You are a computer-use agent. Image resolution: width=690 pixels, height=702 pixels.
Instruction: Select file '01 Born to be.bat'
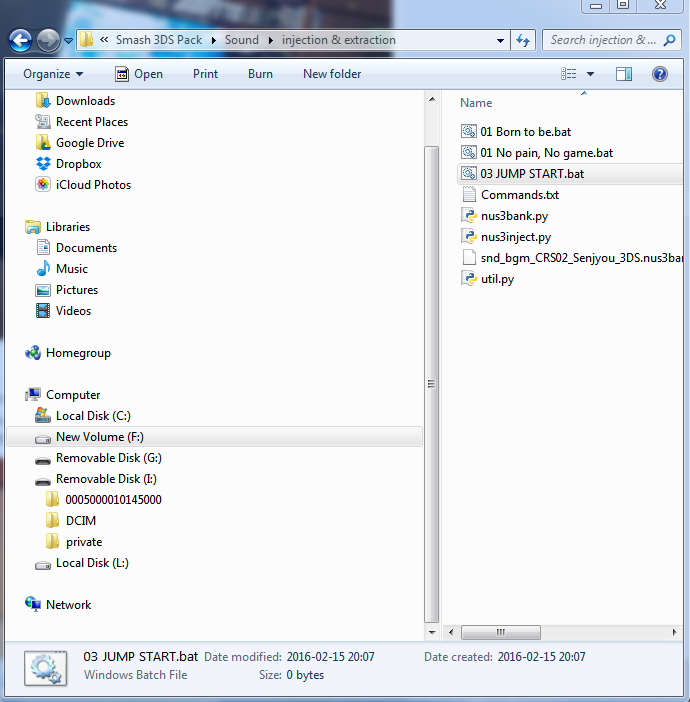point(516,132)
